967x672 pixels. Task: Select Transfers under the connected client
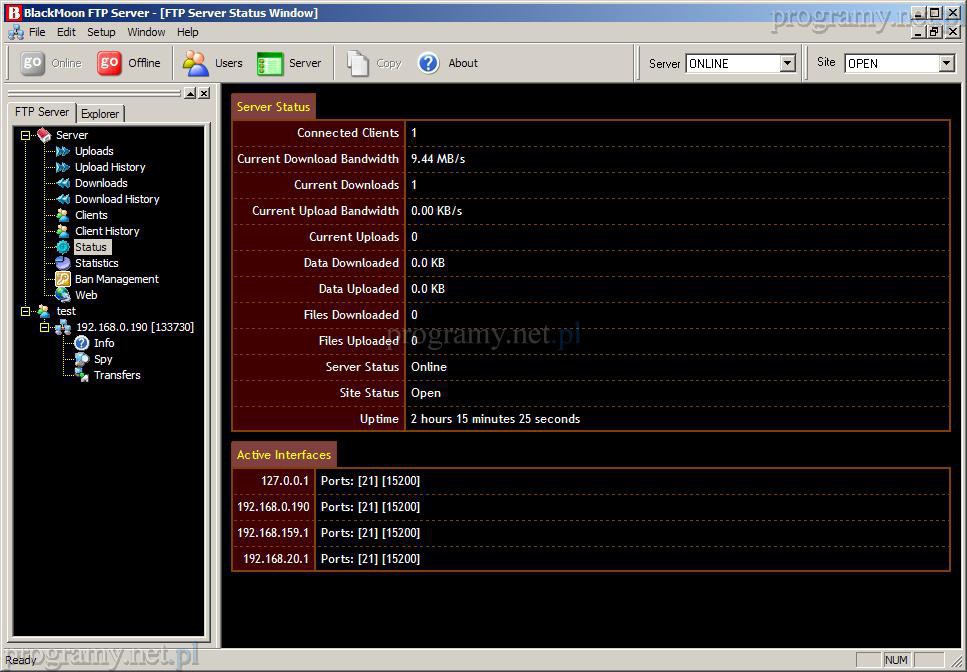coord(117,375)
